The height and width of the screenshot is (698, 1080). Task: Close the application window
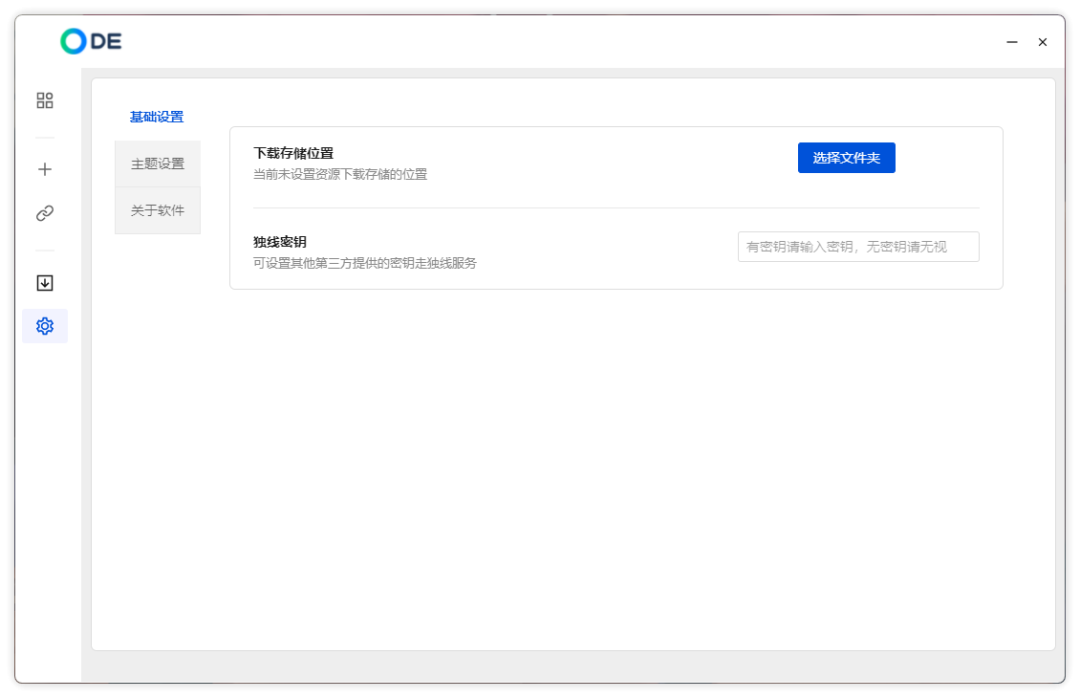[x=1042, y=42]
